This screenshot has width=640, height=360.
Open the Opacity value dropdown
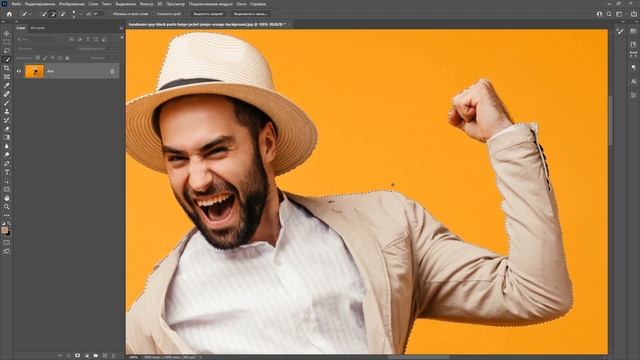113,49
